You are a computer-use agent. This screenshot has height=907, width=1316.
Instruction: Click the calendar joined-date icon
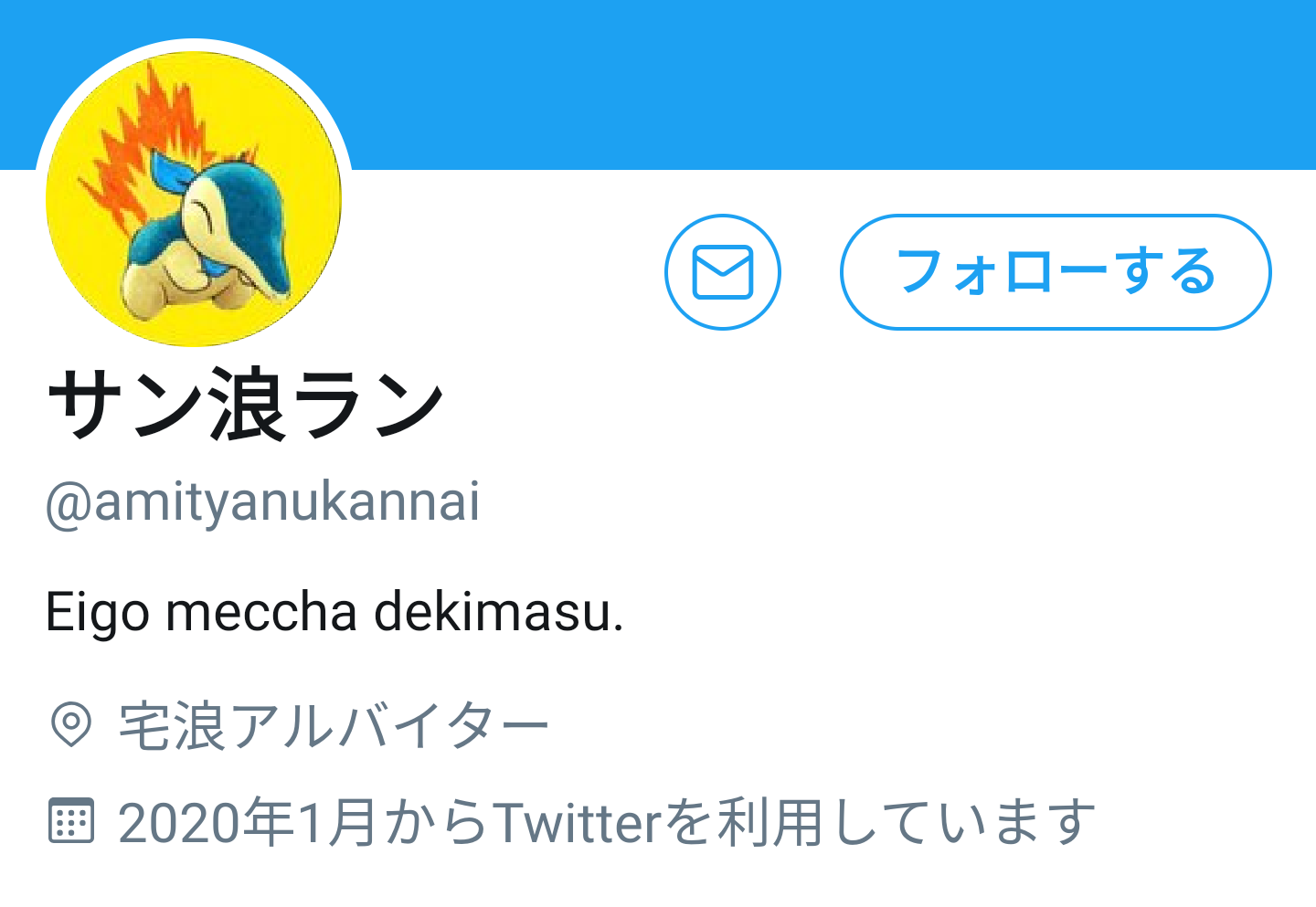click(x=70, y=820)
